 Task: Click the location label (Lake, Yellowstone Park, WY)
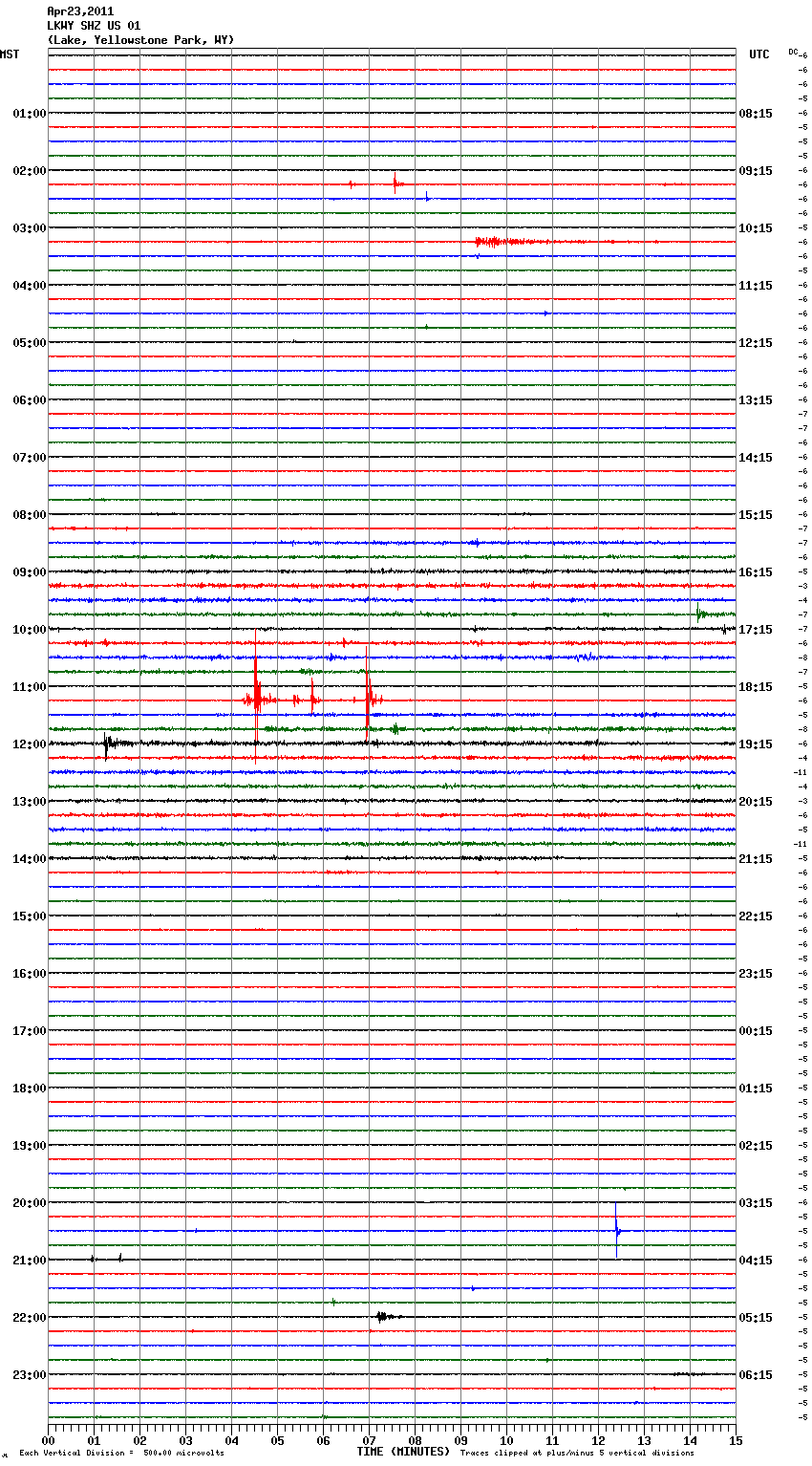140,40
